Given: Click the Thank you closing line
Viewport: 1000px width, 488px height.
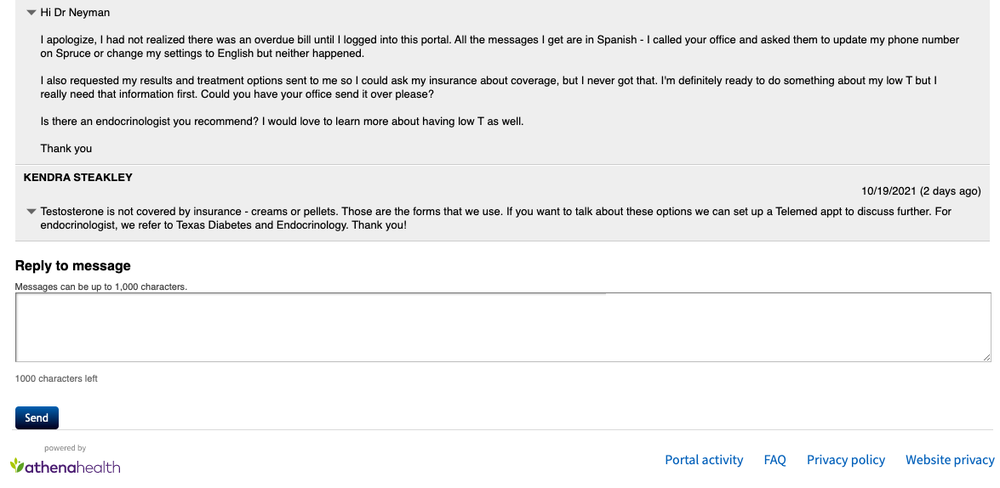Looking at the screenshot, I should [x=66, y=148].
